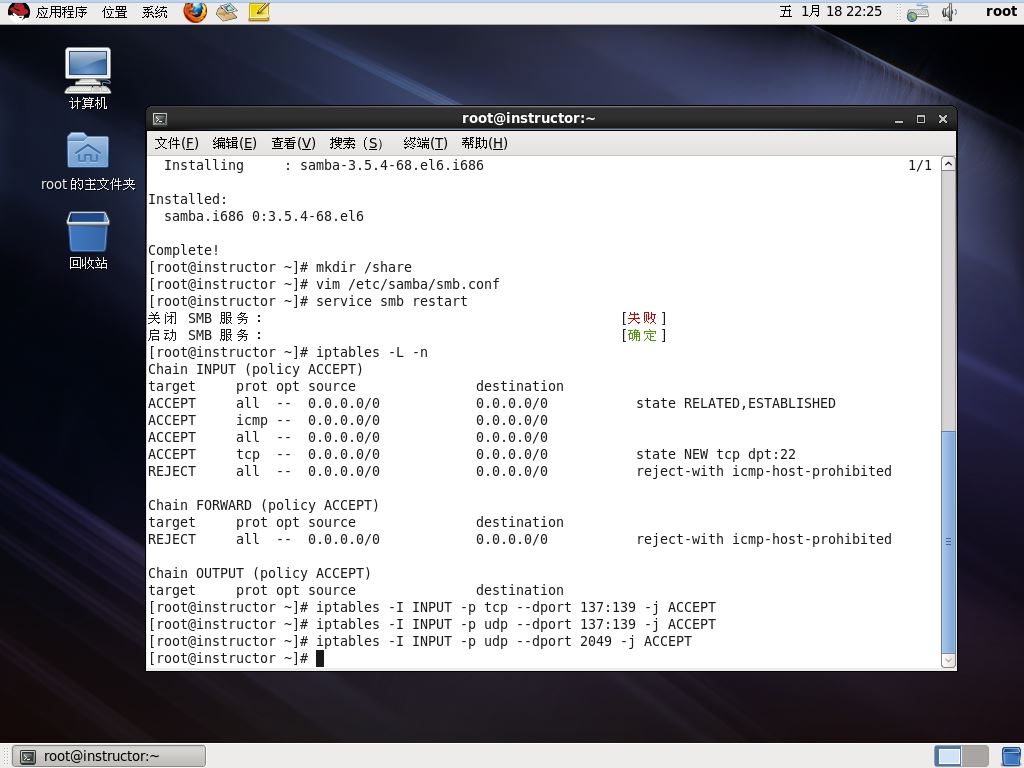Viewport: 1024px width, 768px height.
Task: Launch Firefox from the top panel
Action: tap(195, 12)
